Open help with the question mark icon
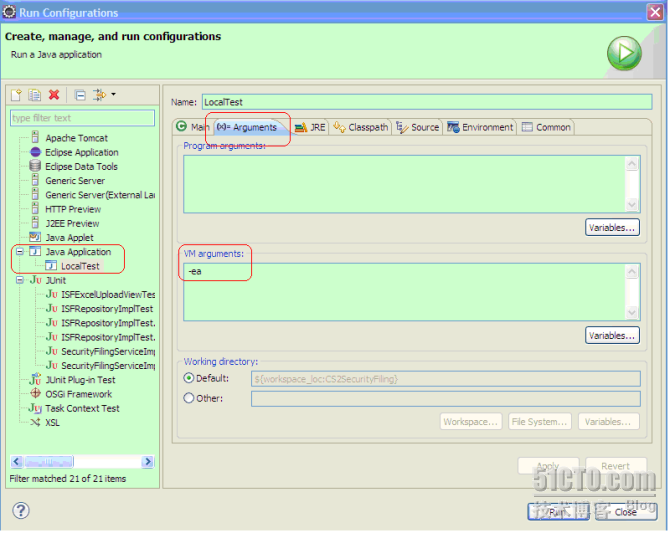This screenshot has height=533, width=670. [21, 511]
